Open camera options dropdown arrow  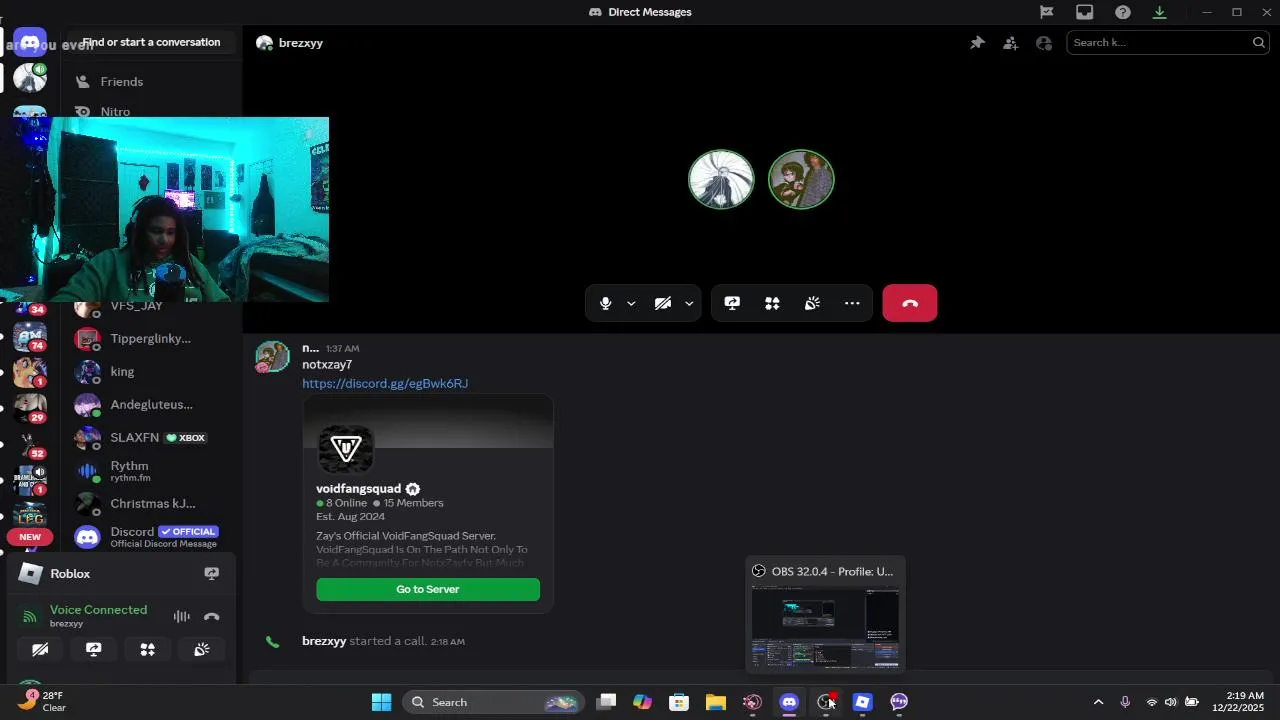coord(689,303)
